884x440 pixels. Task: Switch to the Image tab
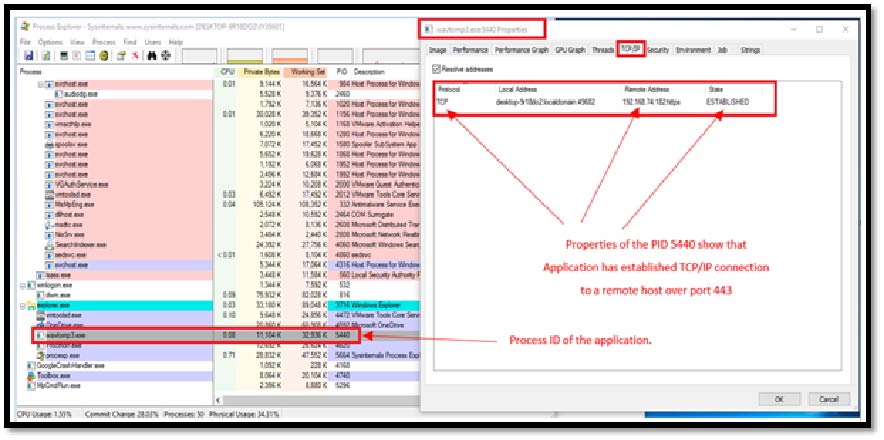click(x=437, y=50)
